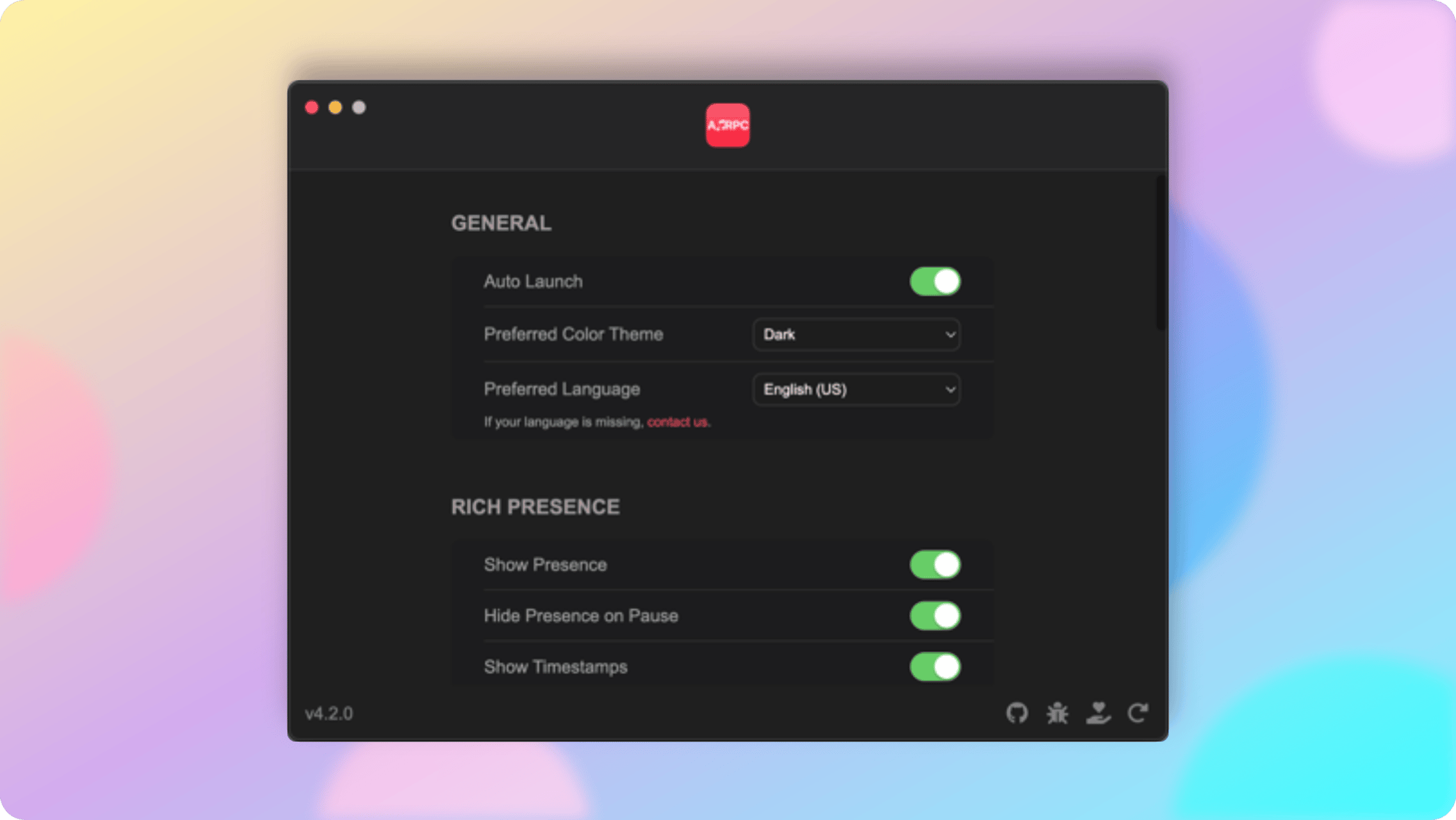Click the refresh/restart arrow icon
The width and height of the screenshot is (1456, 820).
(x=1138, y=713)
